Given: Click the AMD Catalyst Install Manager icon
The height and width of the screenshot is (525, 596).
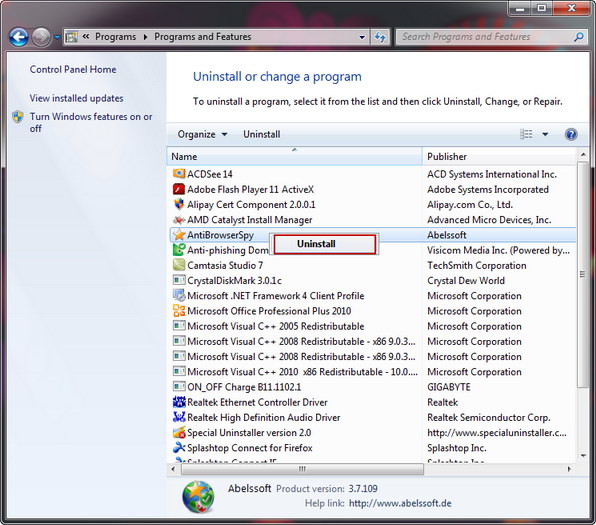Looking at the screenshot, I should pos(179,219).
